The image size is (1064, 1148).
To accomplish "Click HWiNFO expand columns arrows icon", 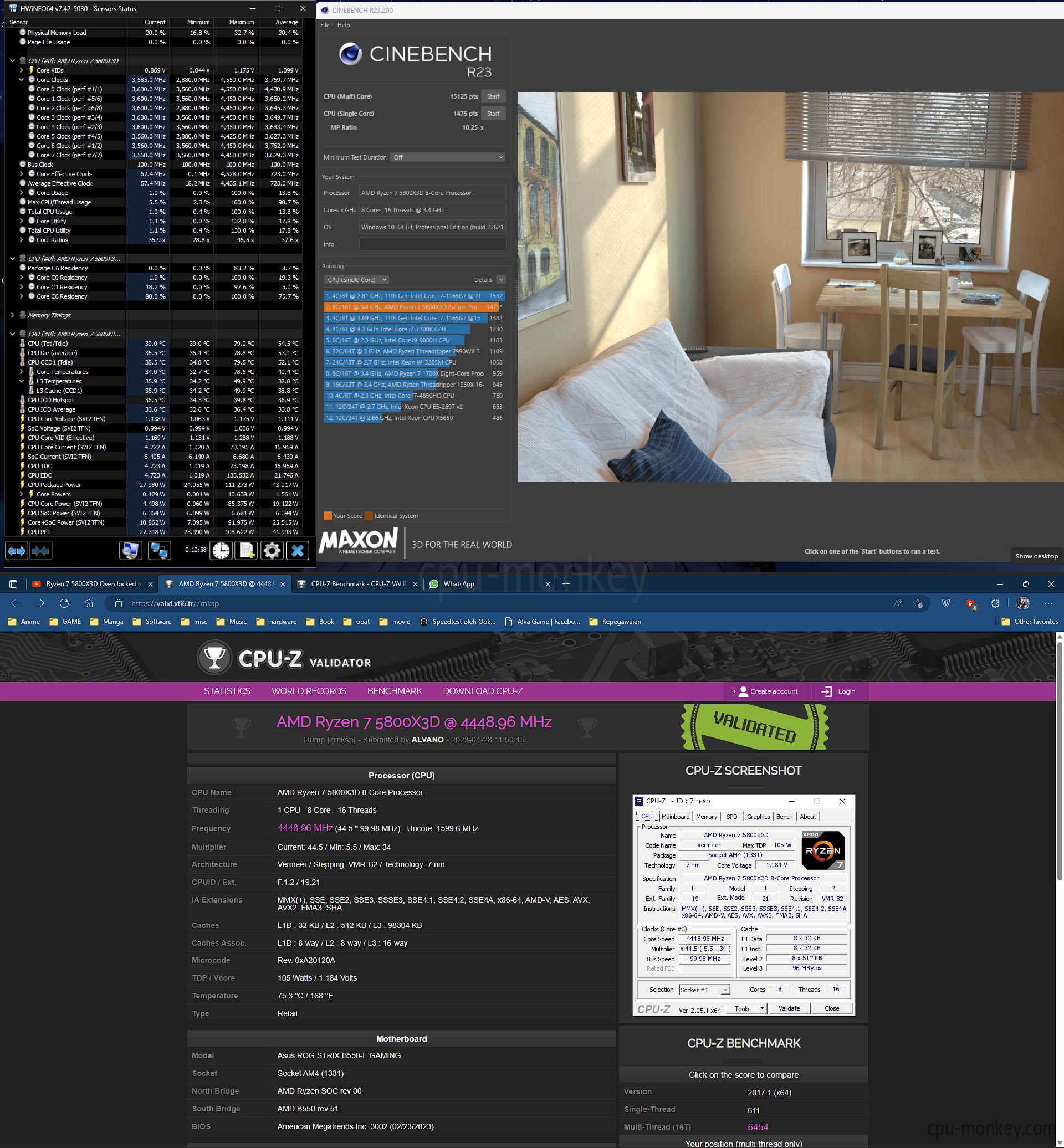I will click(x=17, y=551).
